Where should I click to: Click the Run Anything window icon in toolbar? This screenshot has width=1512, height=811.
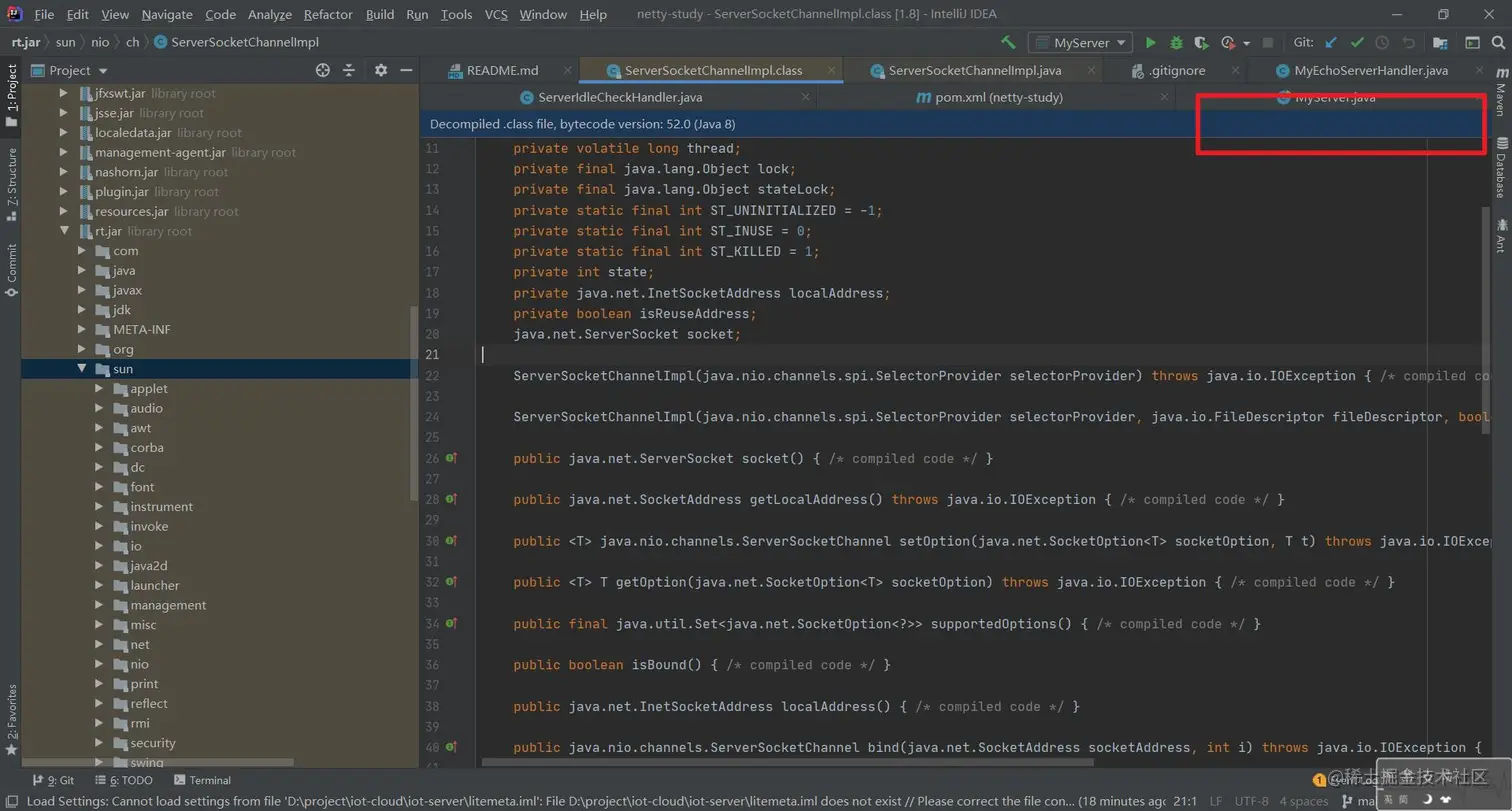pyautogui.click(x=1472, y=43)
